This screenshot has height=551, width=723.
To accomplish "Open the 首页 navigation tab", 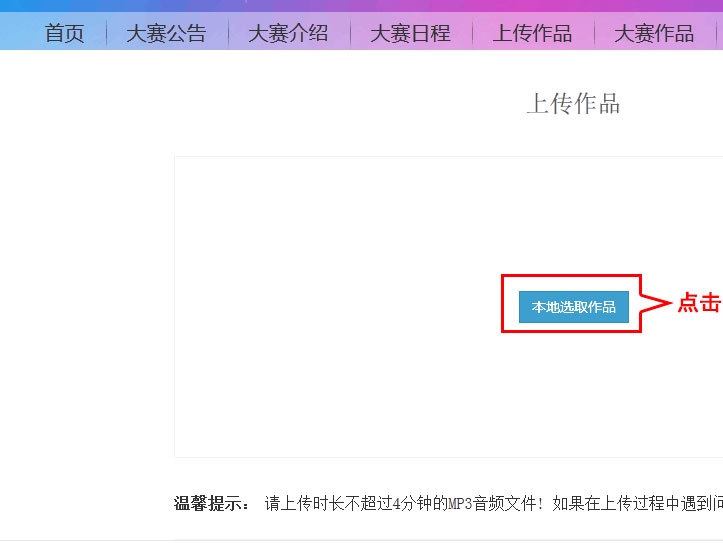I will 65,33.
